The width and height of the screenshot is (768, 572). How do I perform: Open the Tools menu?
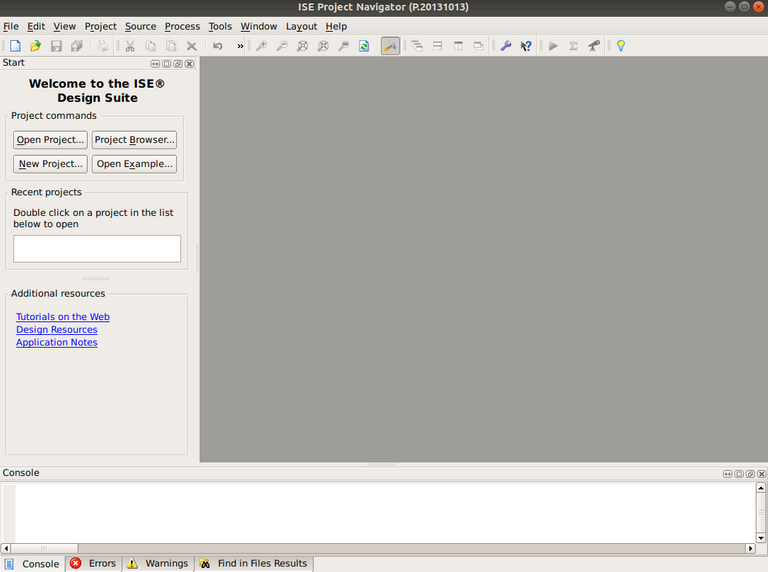click(x=220, y=26)
